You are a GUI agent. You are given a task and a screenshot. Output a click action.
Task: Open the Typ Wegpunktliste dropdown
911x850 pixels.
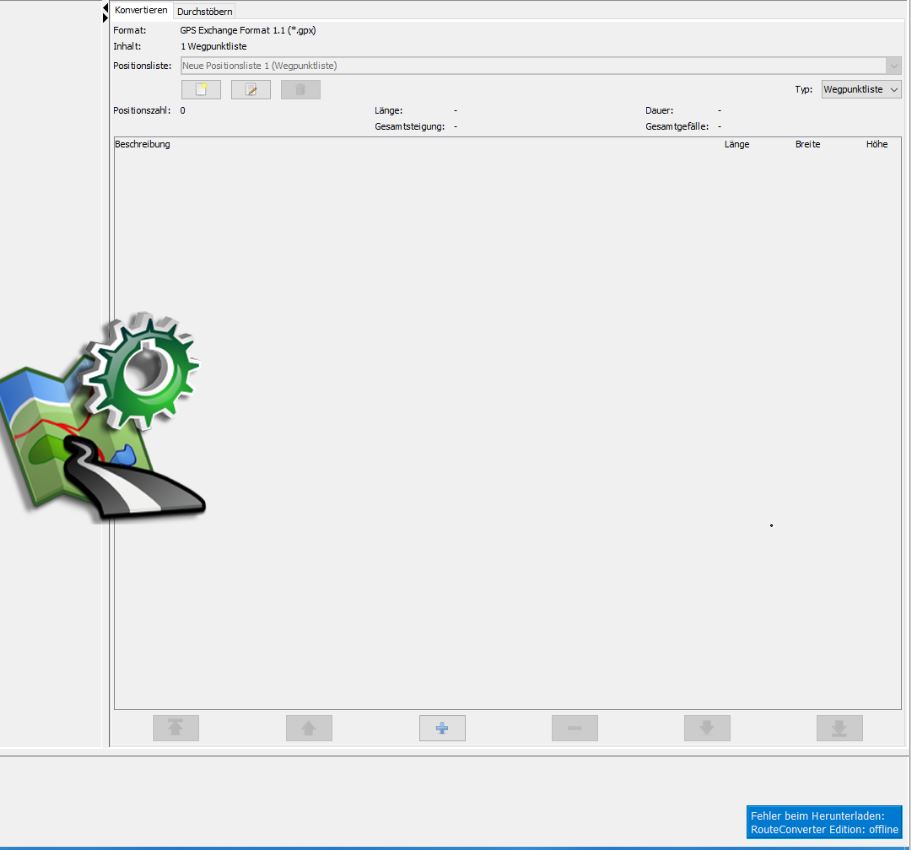[x=861, y=89]
